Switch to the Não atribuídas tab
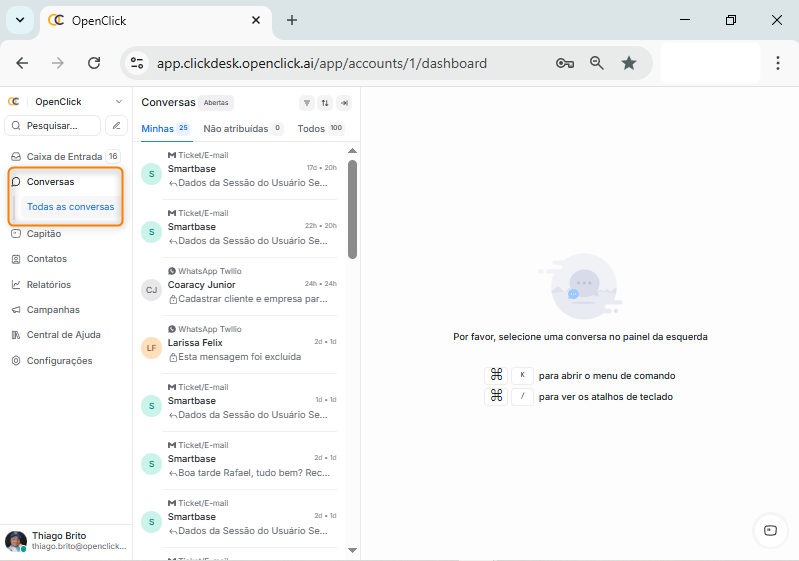The height and width of the screenshot is (561, 799). click(235, 129)
